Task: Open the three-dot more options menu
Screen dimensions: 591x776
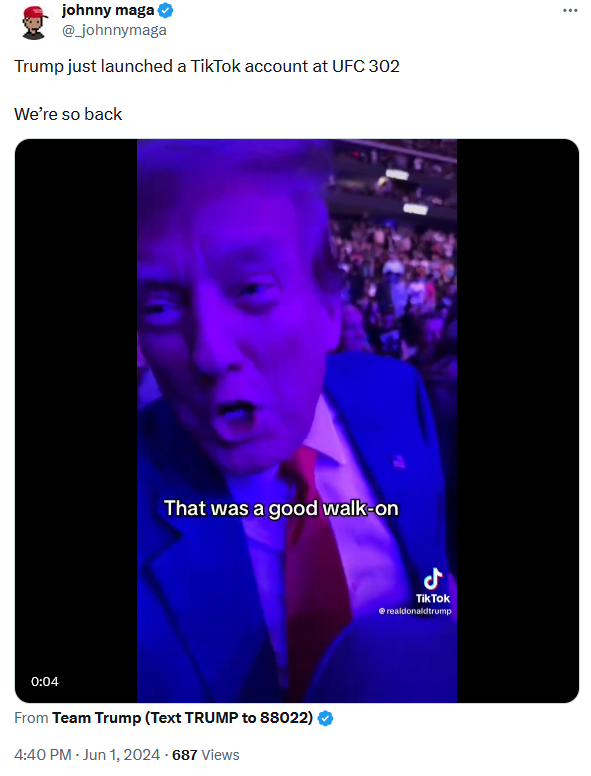Action: (x=570, y=10)
